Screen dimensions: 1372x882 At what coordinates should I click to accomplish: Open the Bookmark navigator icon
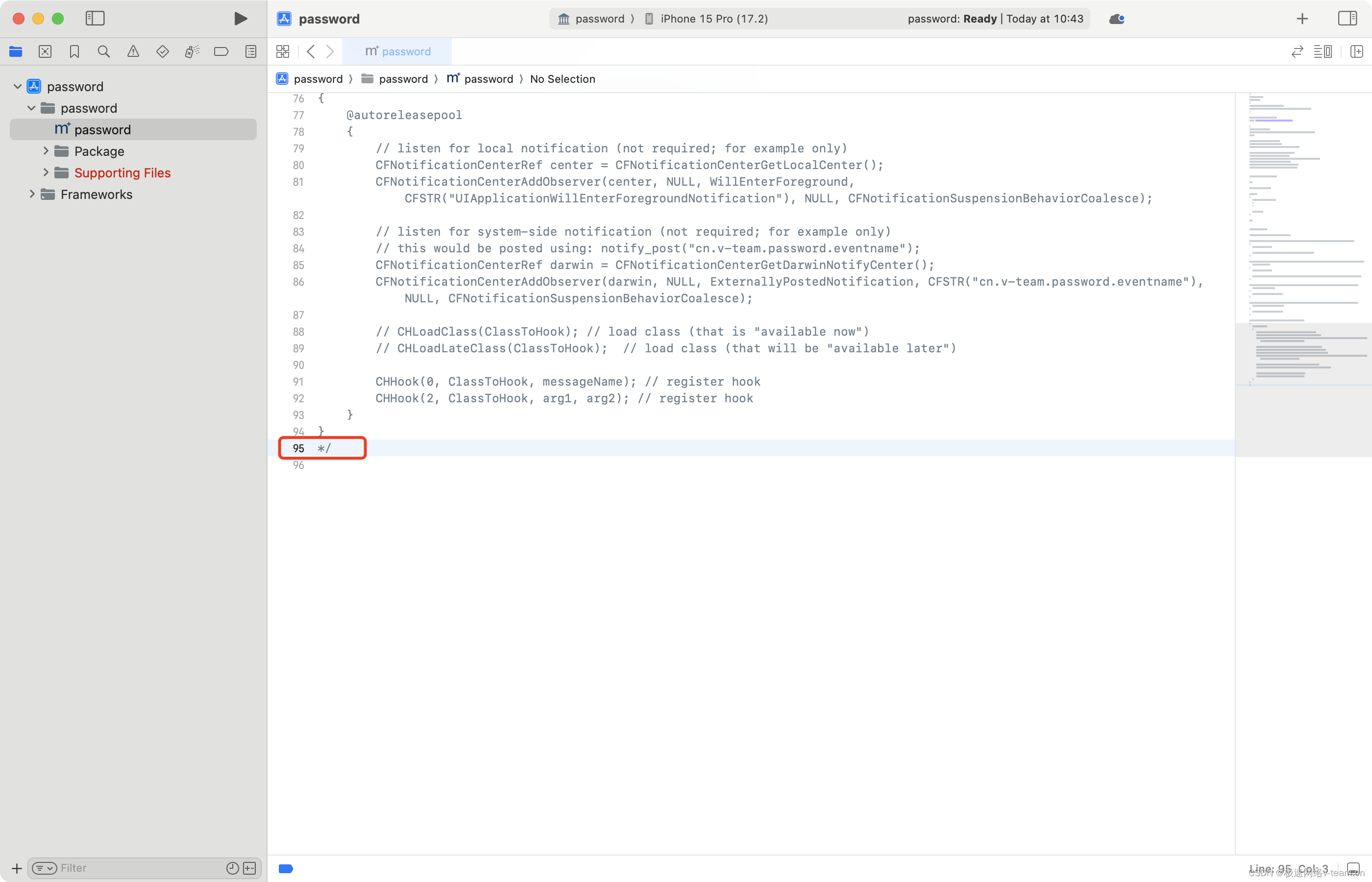click(x=74, y=51)
